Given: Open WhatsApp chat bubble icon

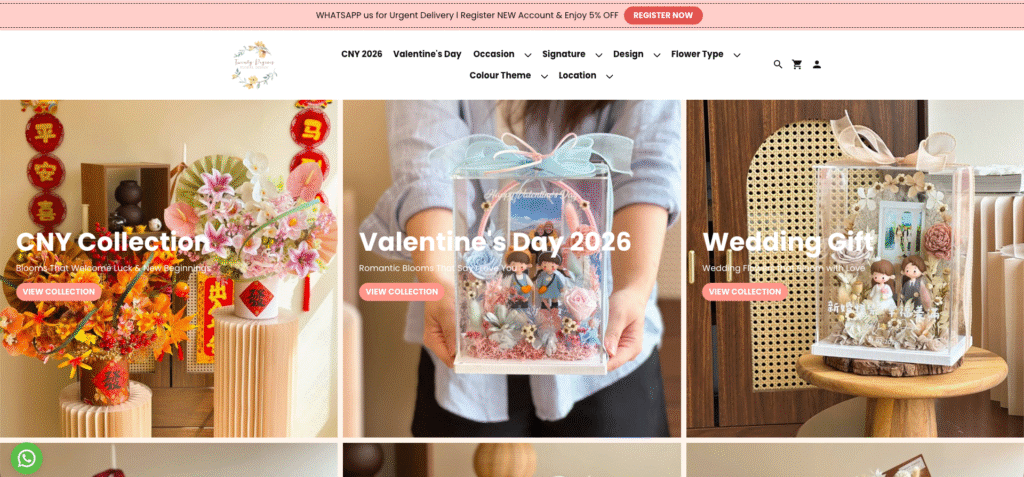Looking at the screenshot, I should (27, 459).
